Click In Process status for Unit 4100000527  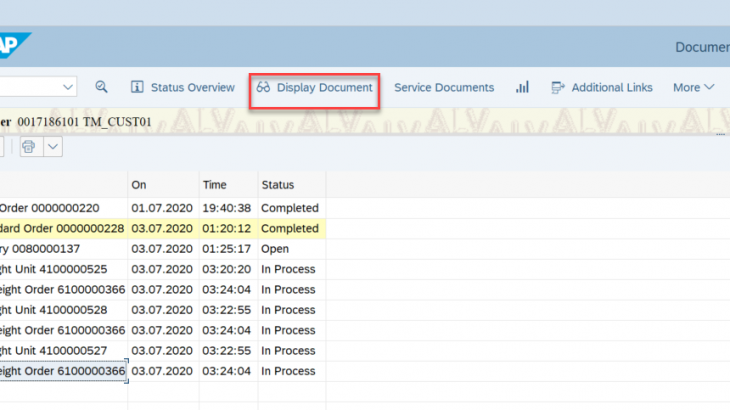291,351
